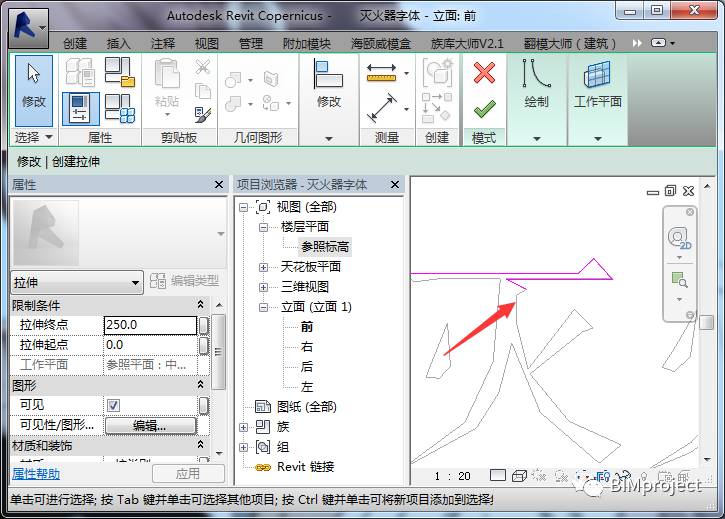Click the Join Geometry icon
The width and height of the screenshot is (725, 519).
coord(233,104)
